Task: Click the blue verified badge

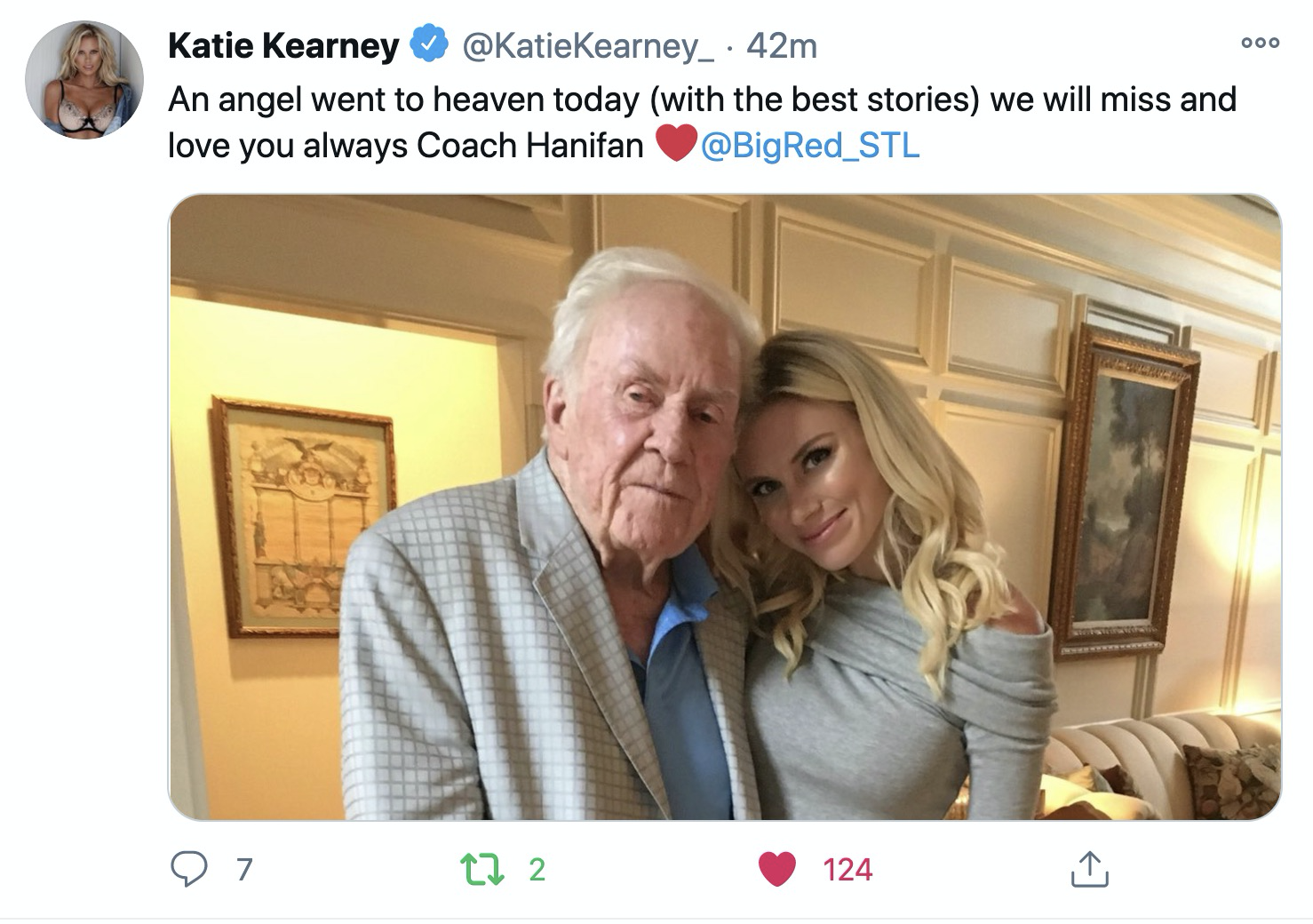Action: 430,45
